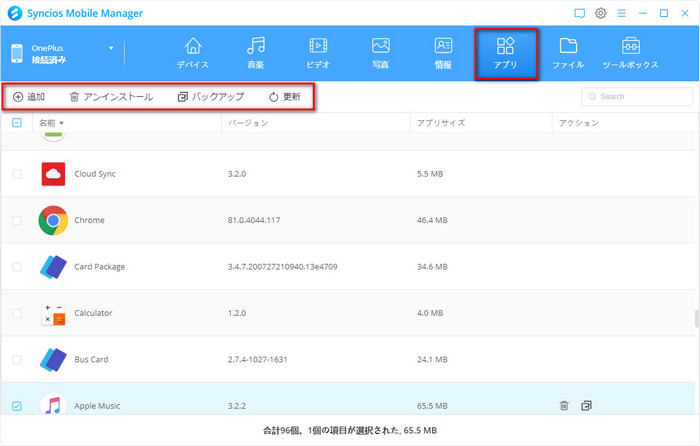Screen dimensions: 700x446
Task: Check the Calculator checkbox
Action: [x=17, y=313]
